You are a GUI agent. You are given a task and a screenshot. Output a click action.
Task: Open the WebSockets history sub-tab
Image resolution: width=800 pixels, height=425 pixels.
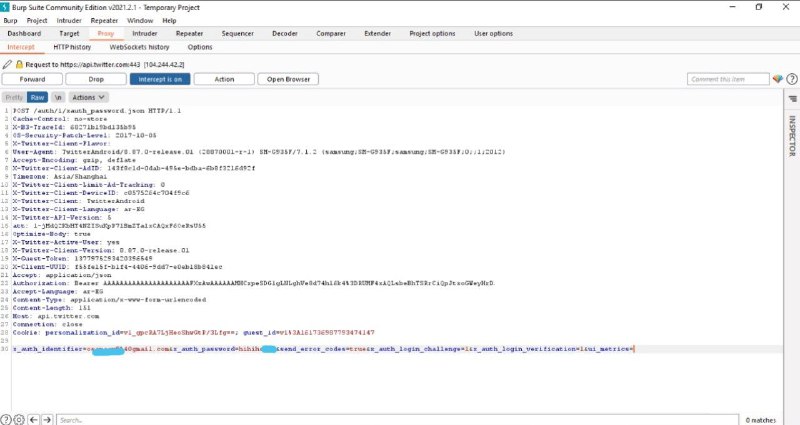(x=139, y=47)
